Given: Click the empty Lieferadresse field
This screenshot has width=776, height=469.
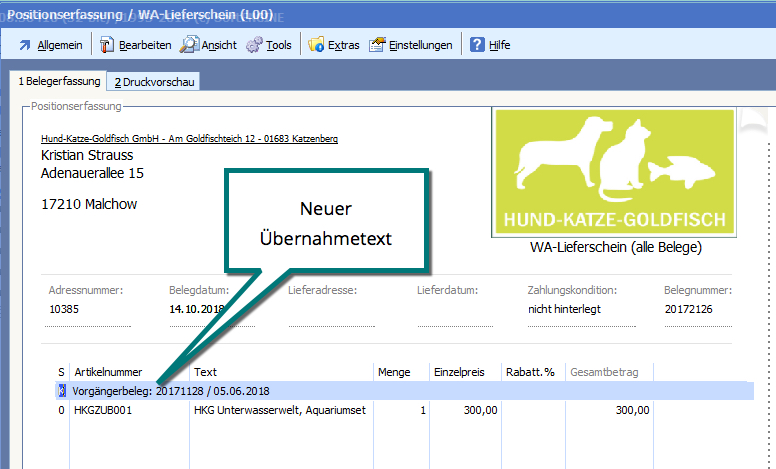Looking at the screenshot, I should (337, 311).
